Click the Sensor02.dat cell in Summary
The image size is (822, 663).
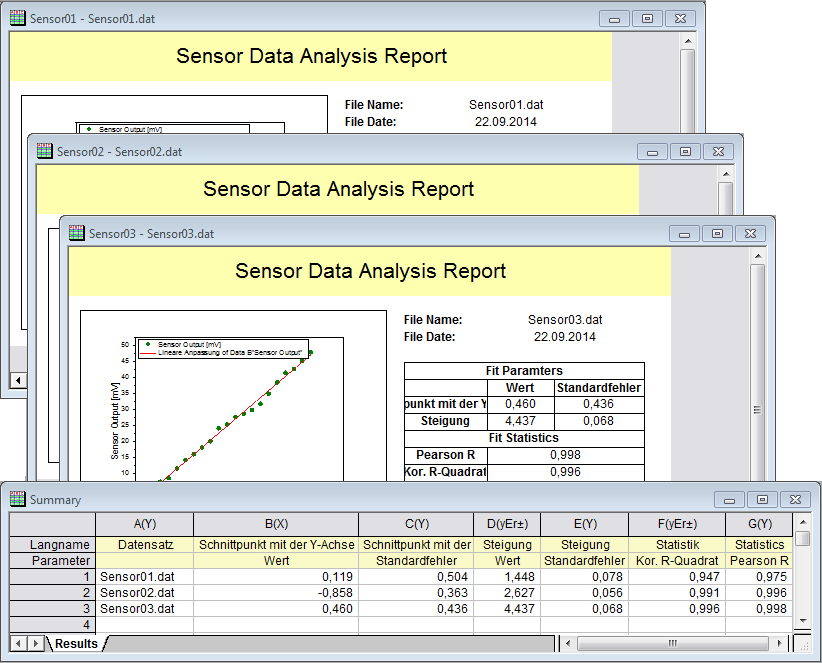(145, 592)
